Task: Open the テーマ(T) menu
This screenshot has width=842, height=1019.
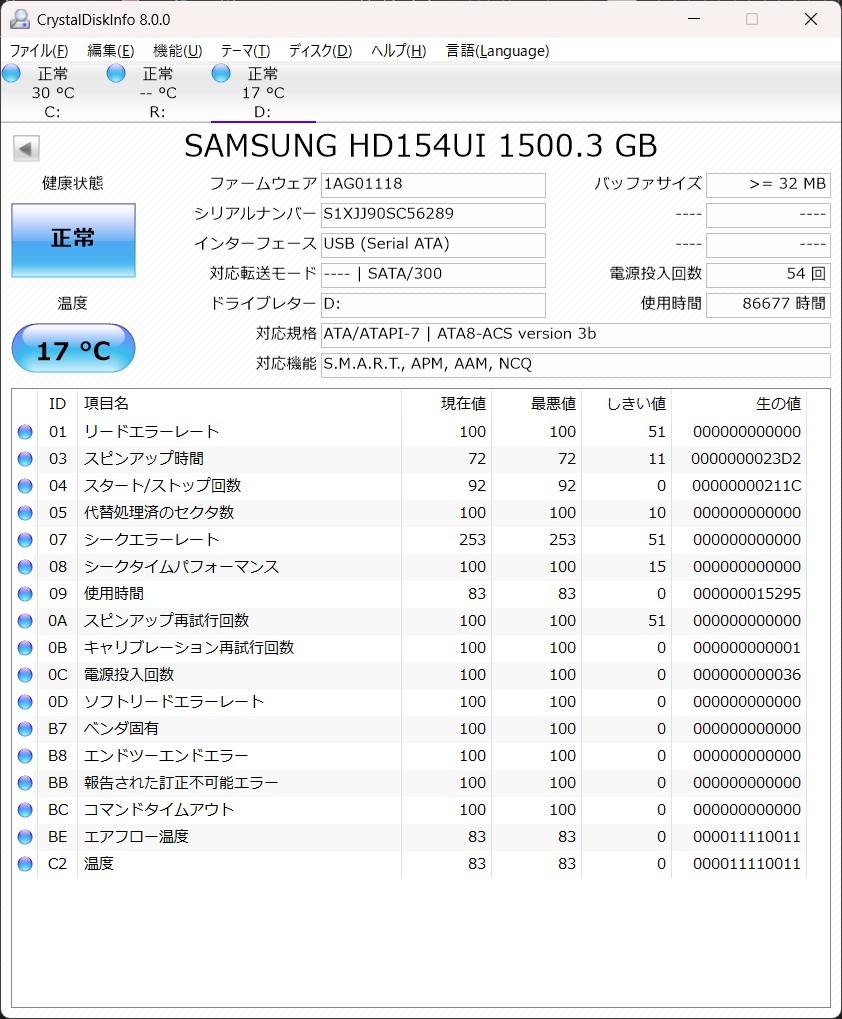Action: click(245, 51)
